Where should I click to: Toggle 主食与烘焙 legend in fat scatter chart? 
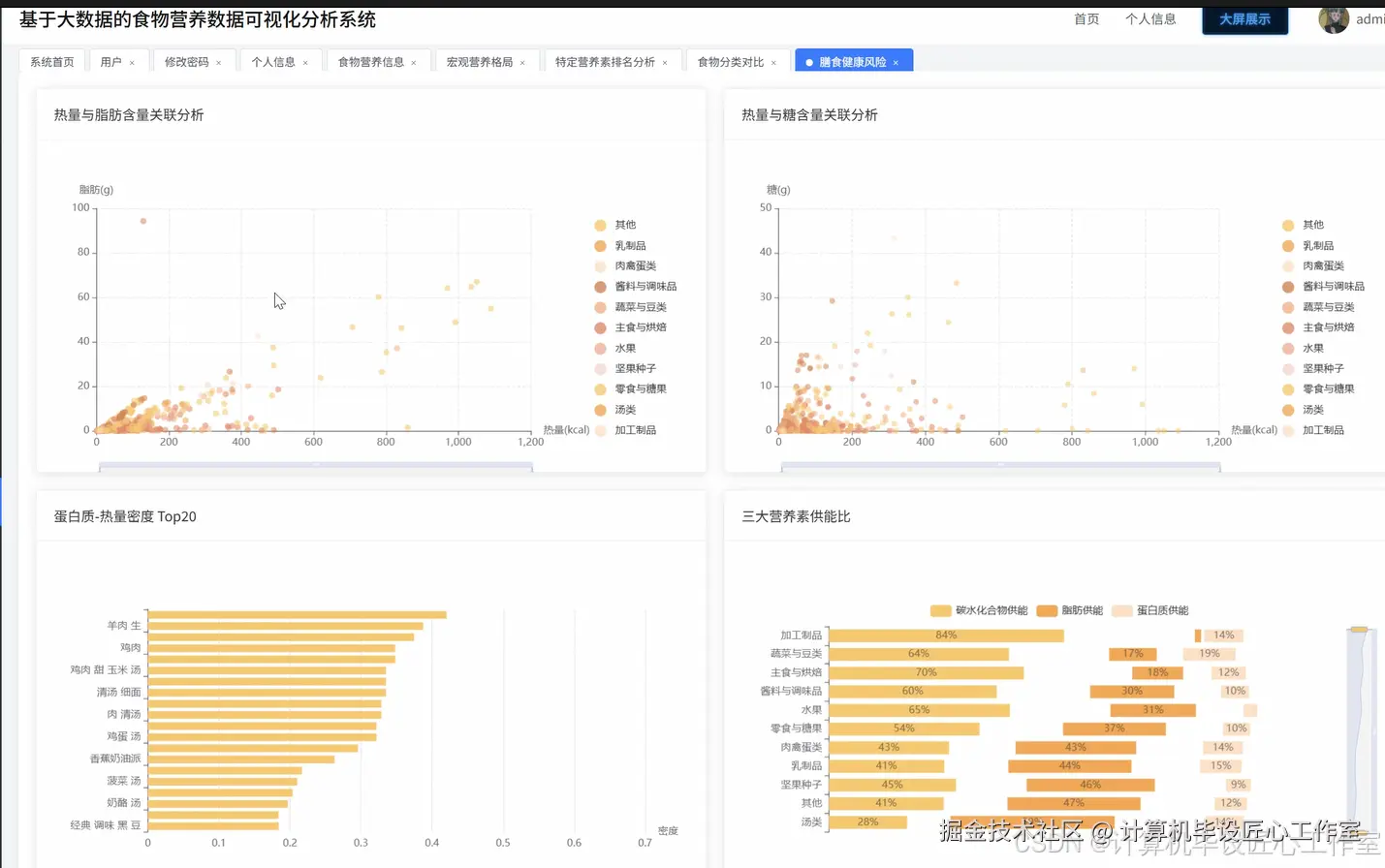pyautogui.click(x=630, y=327)
